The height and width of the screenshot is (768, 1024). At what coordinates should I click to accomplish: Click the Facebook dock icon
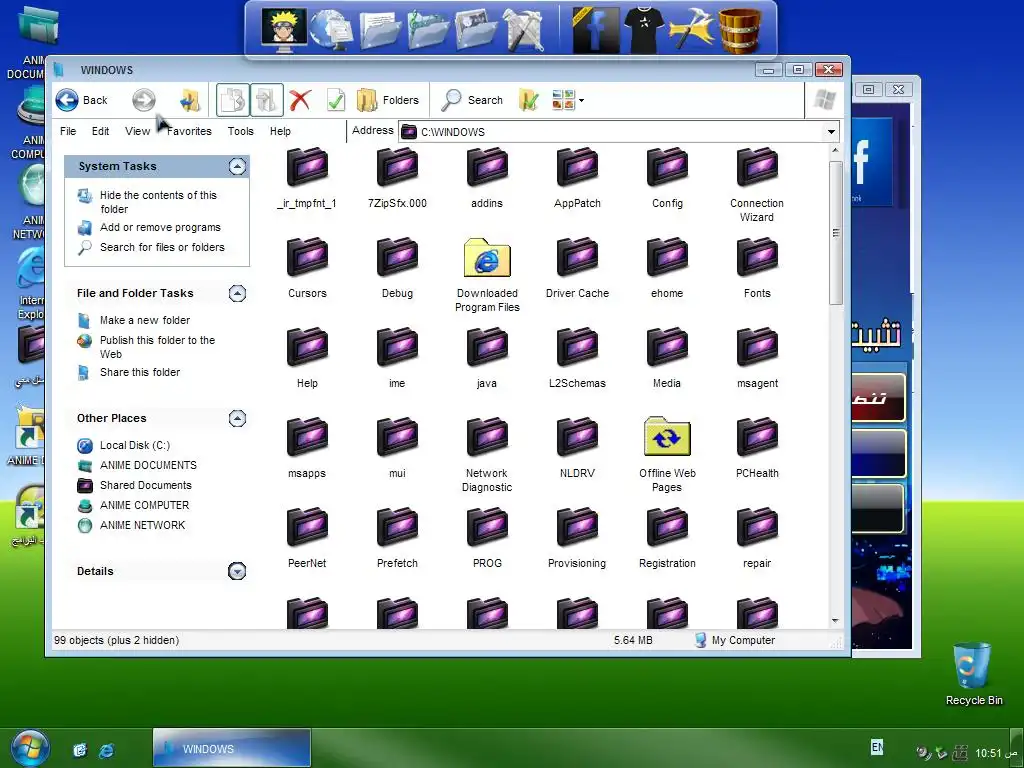[596, 30]
